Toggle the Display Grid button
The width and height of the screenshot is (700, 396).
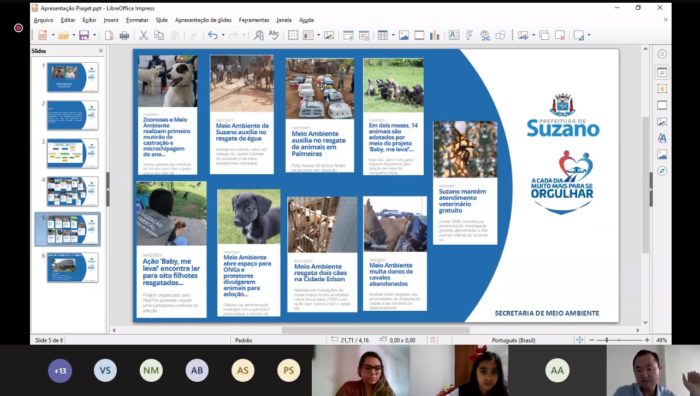(x=293, y=35)
